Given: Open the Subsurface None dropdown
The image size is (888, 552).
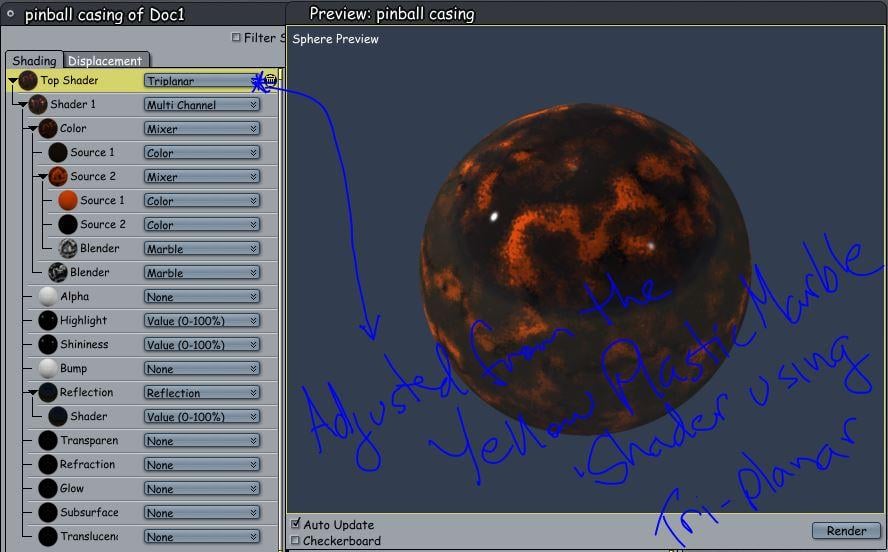Looking at the screenshot, I should click(x=202, y=512).
